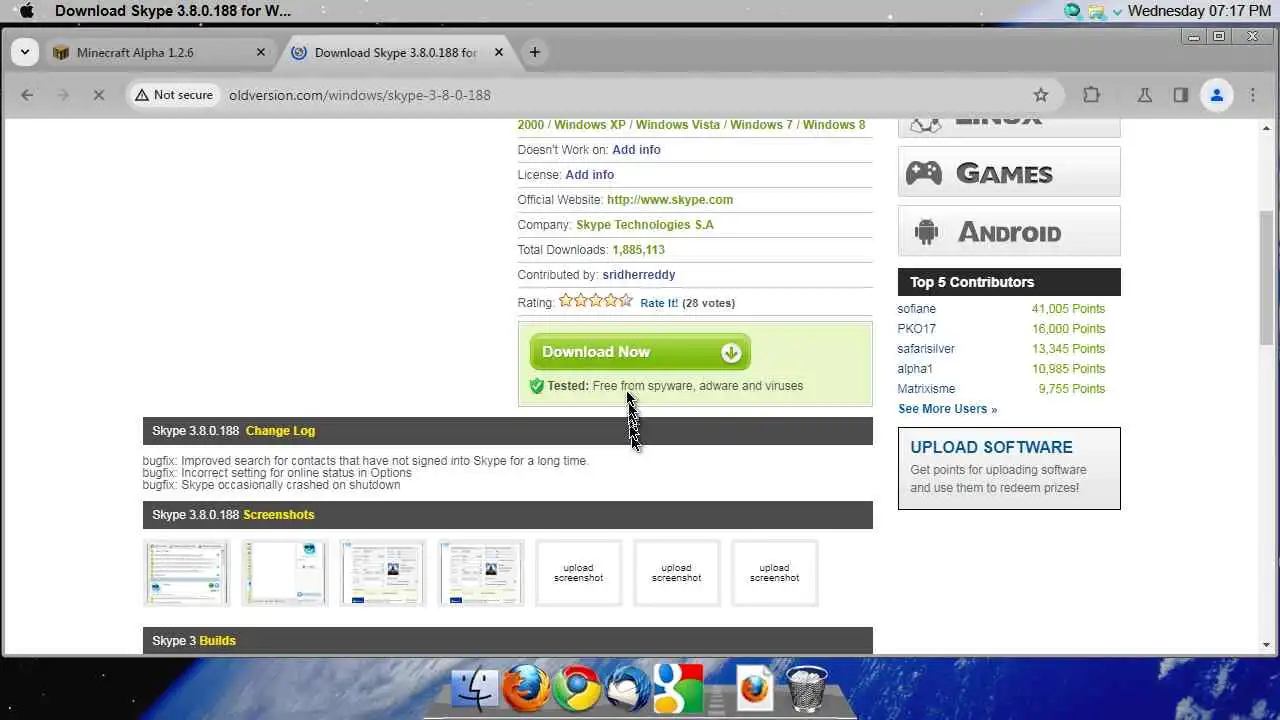Bookmark this page with the star icon
The image size is (1280, 720).
pos(1041,95)
